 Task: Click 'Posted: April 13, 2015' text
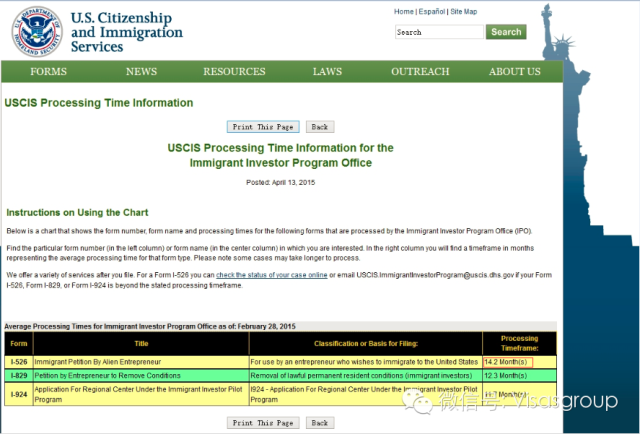tap(280, 183)
